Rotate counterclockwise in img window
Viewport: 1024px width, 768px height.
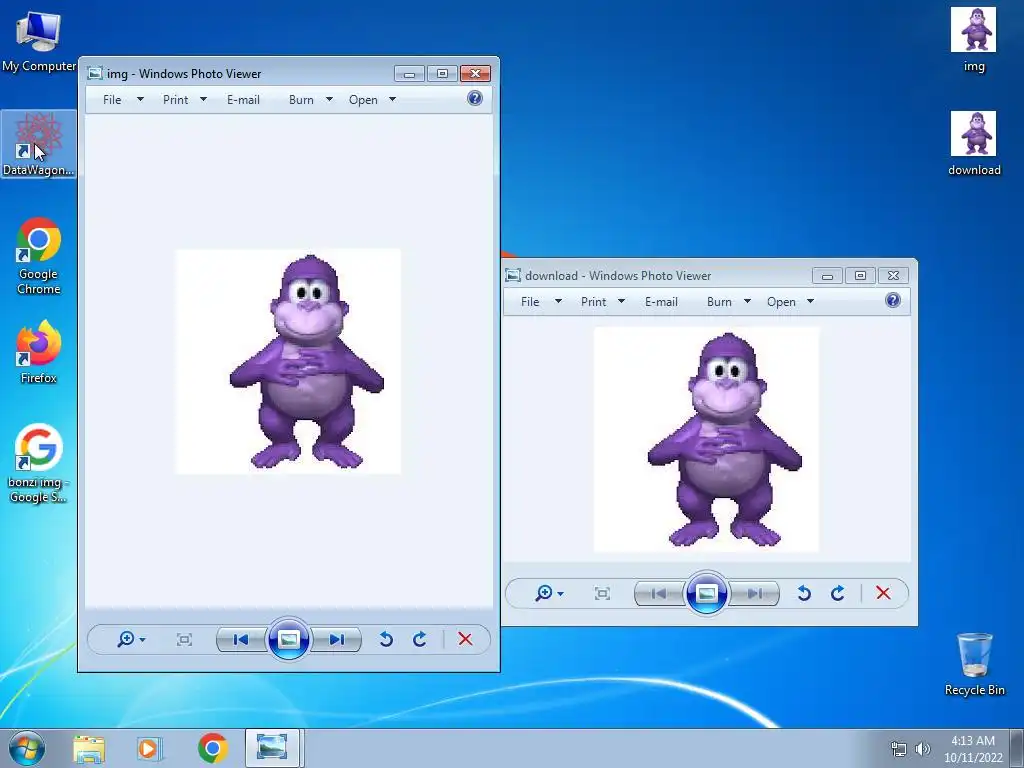click(x=386, y=639)
